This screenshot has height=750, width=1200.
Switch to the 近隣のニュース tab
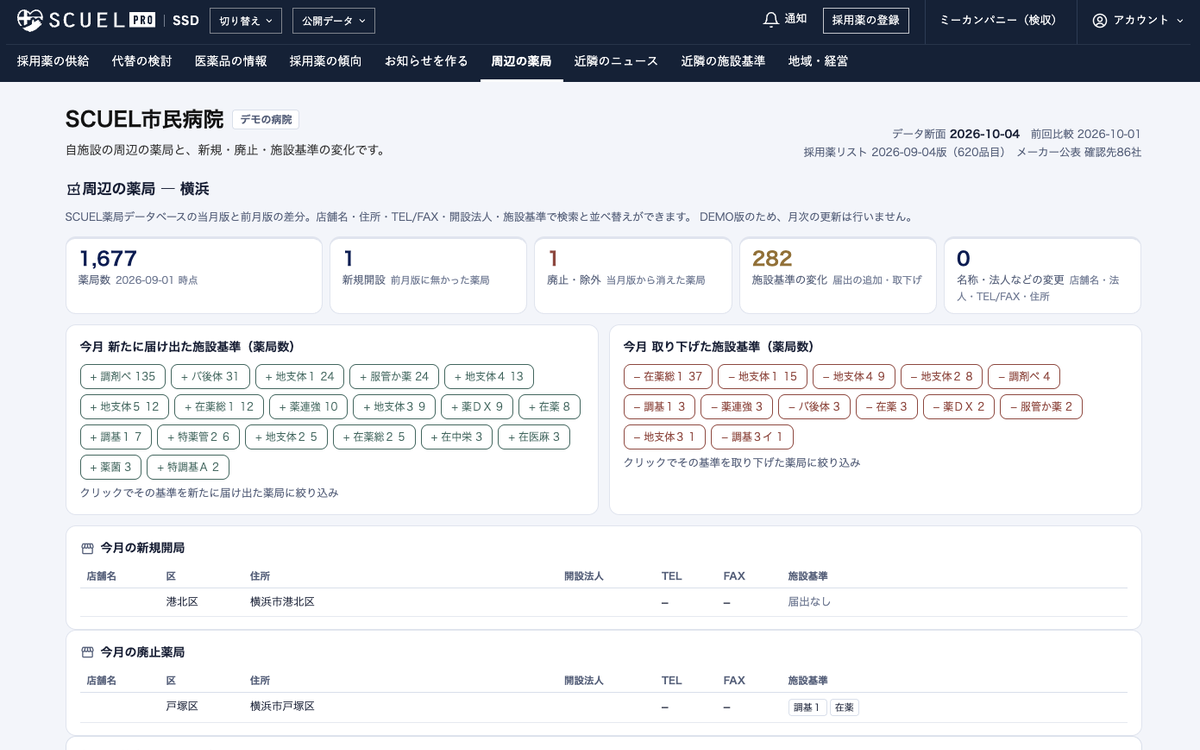click(x=616, y=61)
